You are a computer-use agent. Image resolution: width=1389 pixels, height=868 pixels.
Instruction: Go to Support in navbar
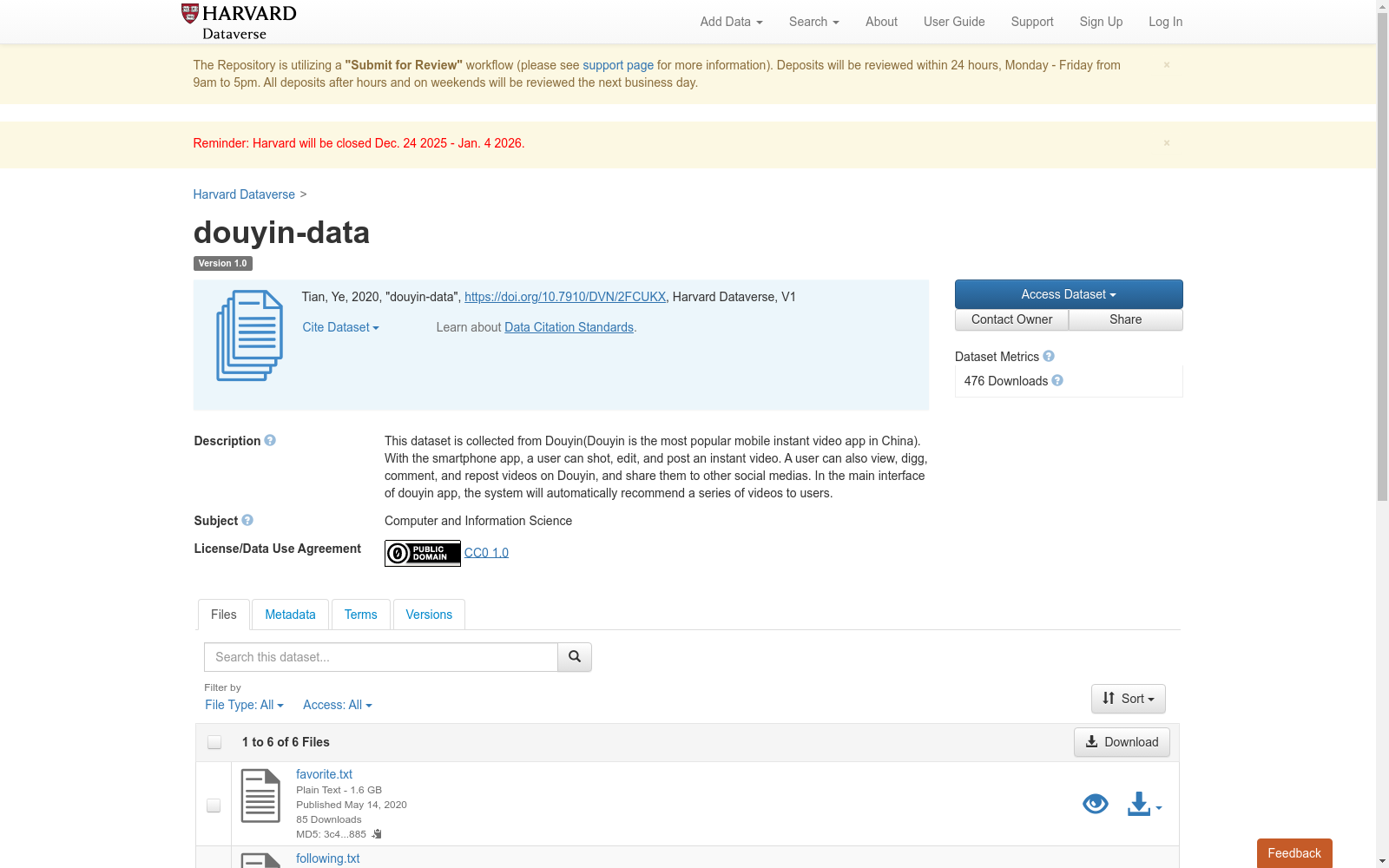click(x=1032, y=22)
